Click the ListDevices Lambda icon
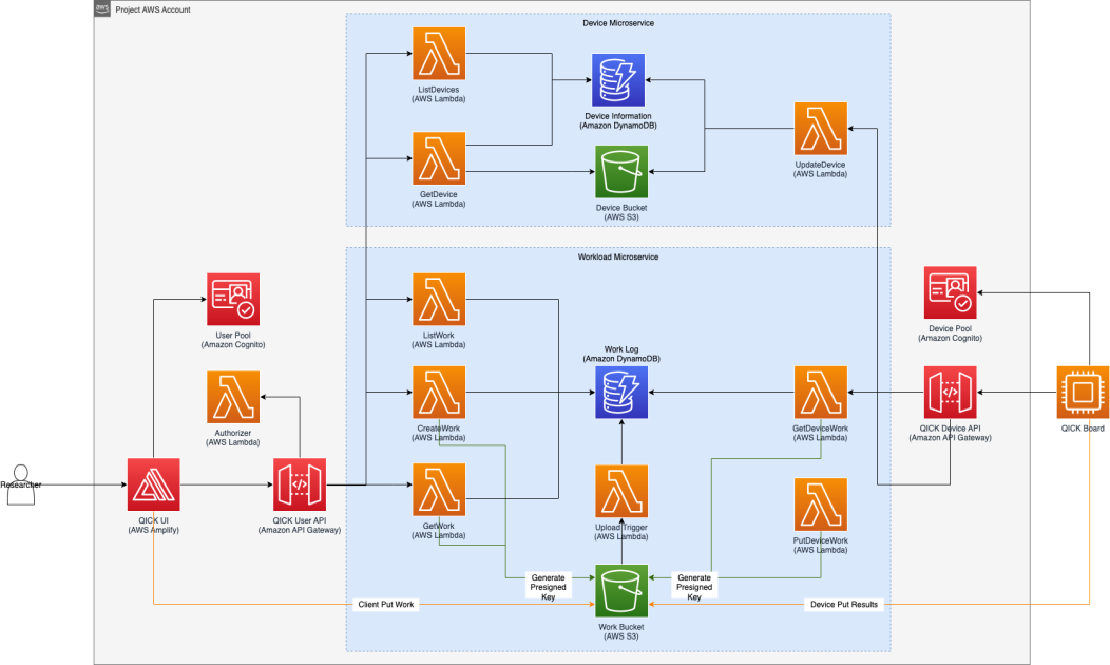The image size is (1110, 665). coord(439,54)
